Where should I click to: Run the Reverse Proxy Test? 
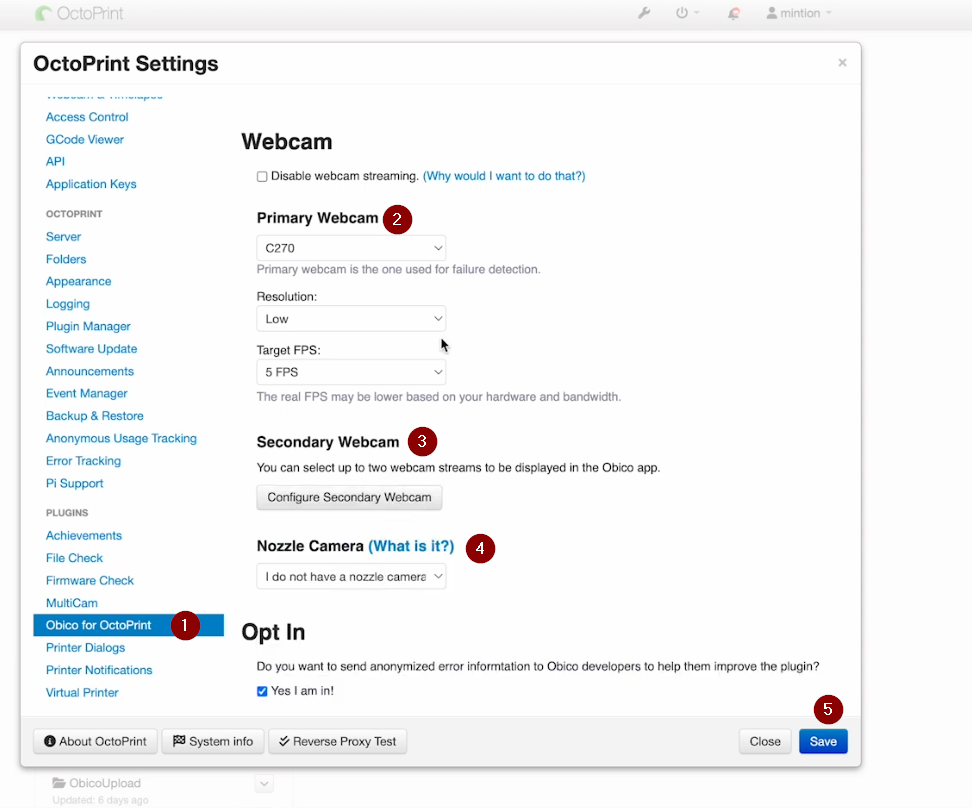[x=337, y=741]
